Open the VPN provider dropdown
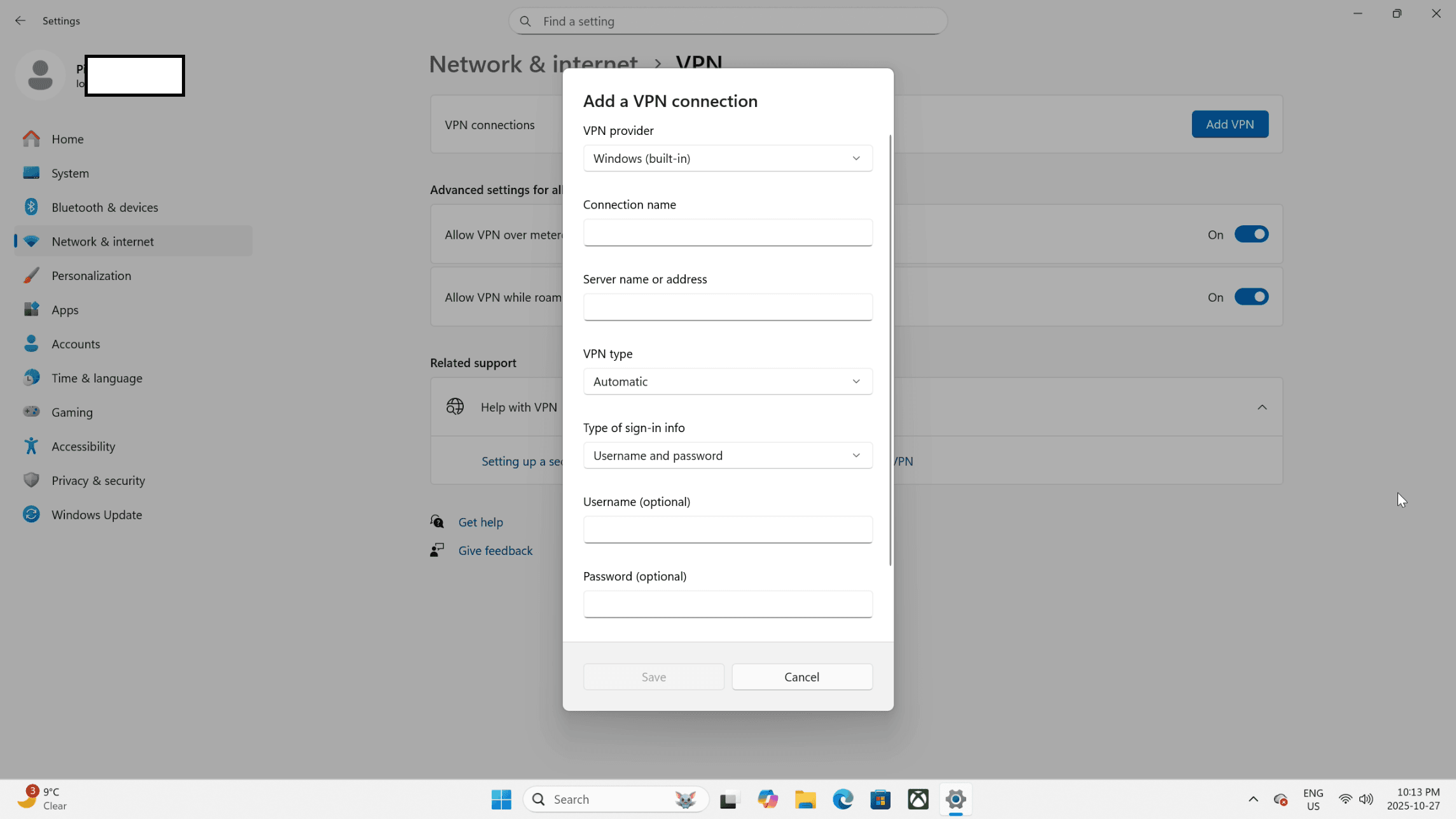This screenshot has width=1456, height=819. point(727,158)
